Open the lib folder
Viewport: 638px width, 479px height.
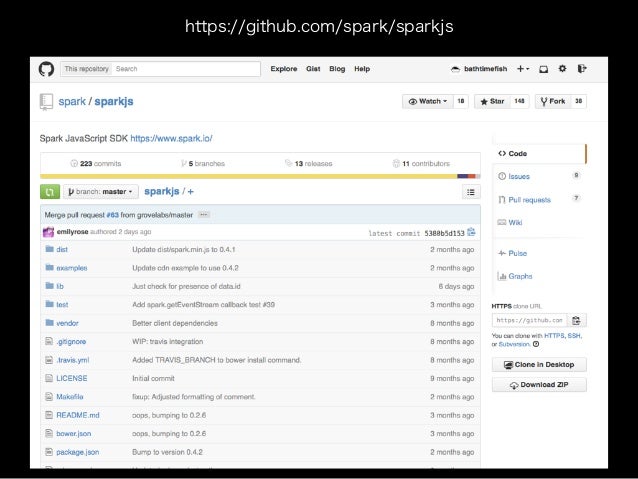(x=60, y=286)
